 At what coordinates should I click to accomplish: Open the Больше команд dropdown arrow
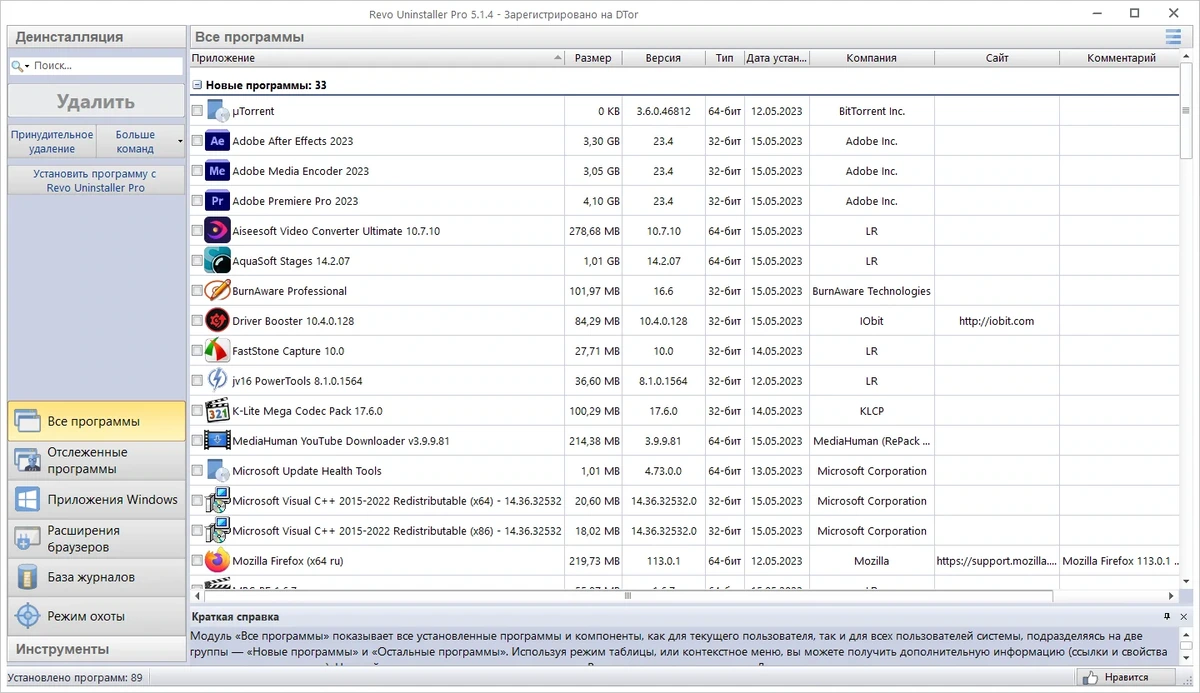pyautogui.click(x=180, y=142)
